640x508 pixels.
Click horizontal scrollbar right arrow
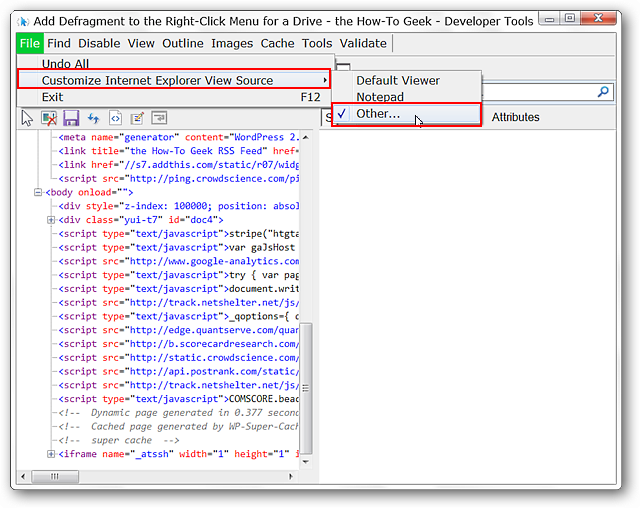click(291, 476)
